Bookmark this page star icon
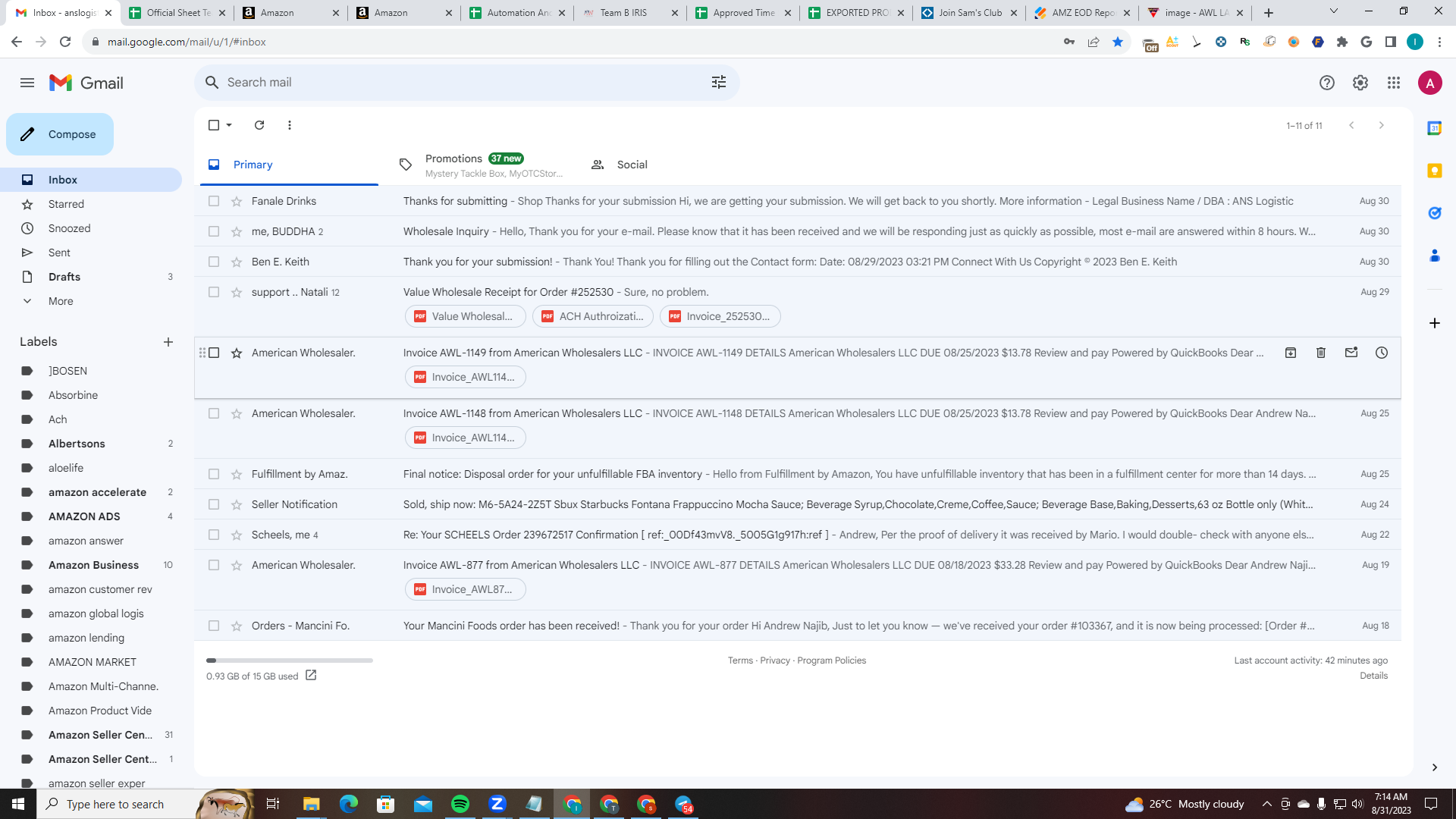 click(1118, 42)
